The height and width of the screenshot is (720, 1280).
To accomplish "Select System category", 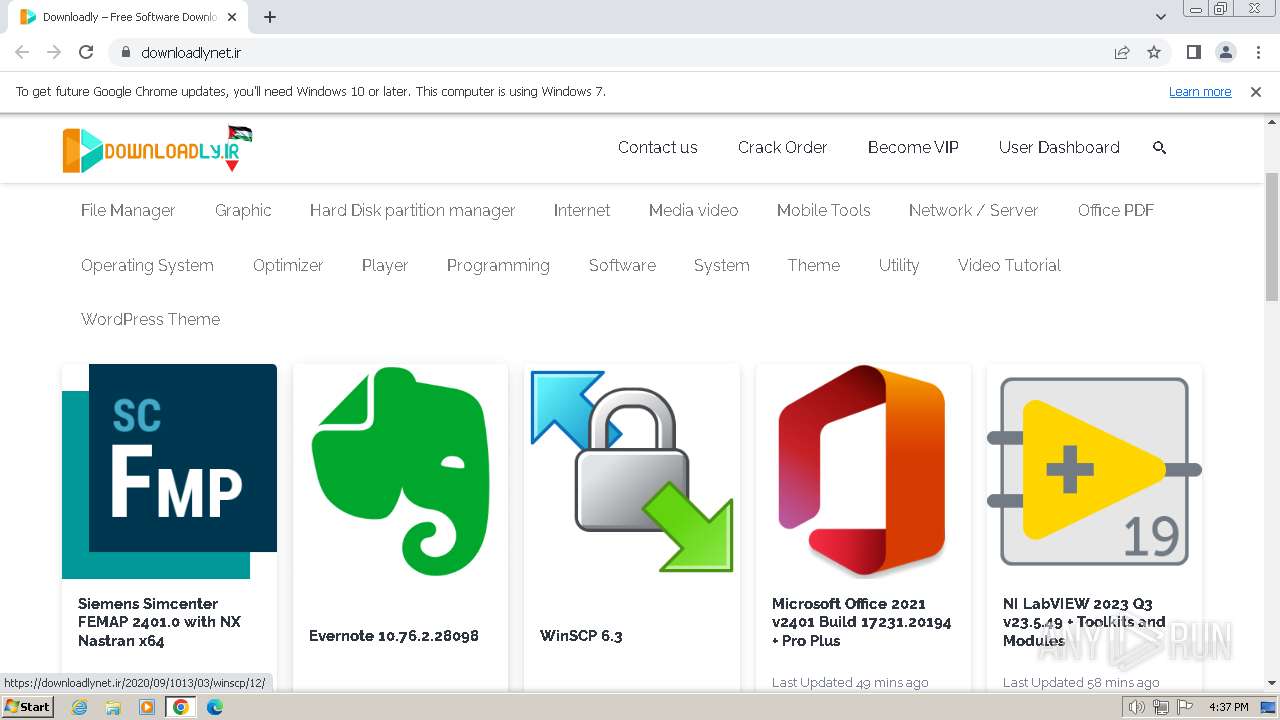I will click(x=721, y=265).
